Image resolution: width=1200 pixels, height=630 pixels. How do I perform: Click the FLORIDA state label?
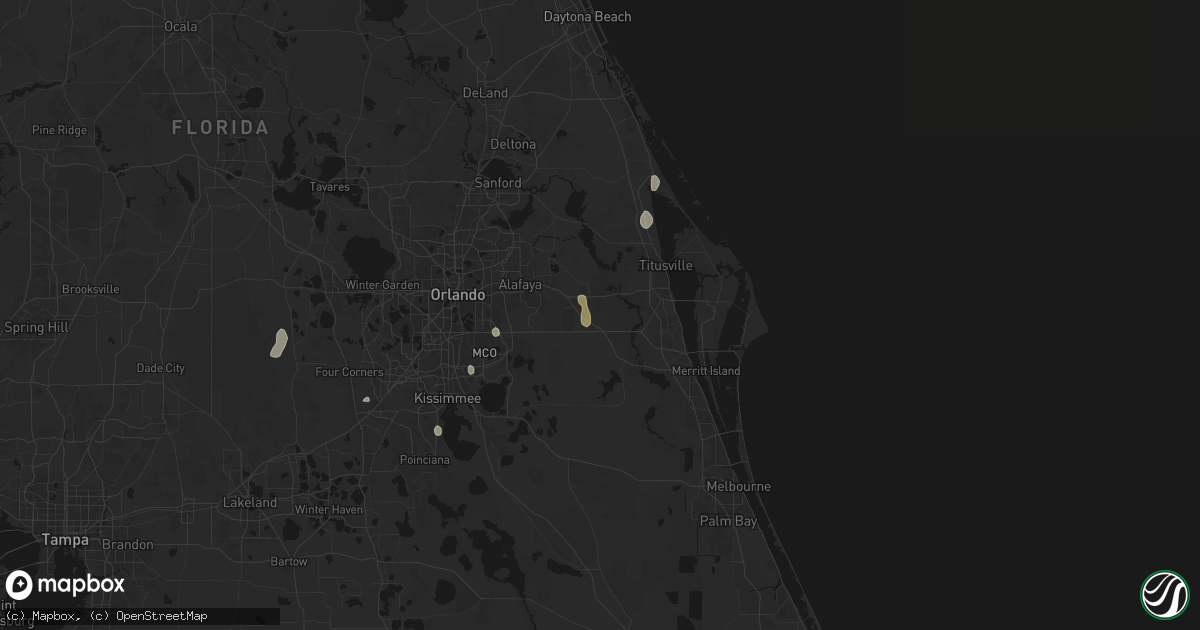click(x=220, y=127)
